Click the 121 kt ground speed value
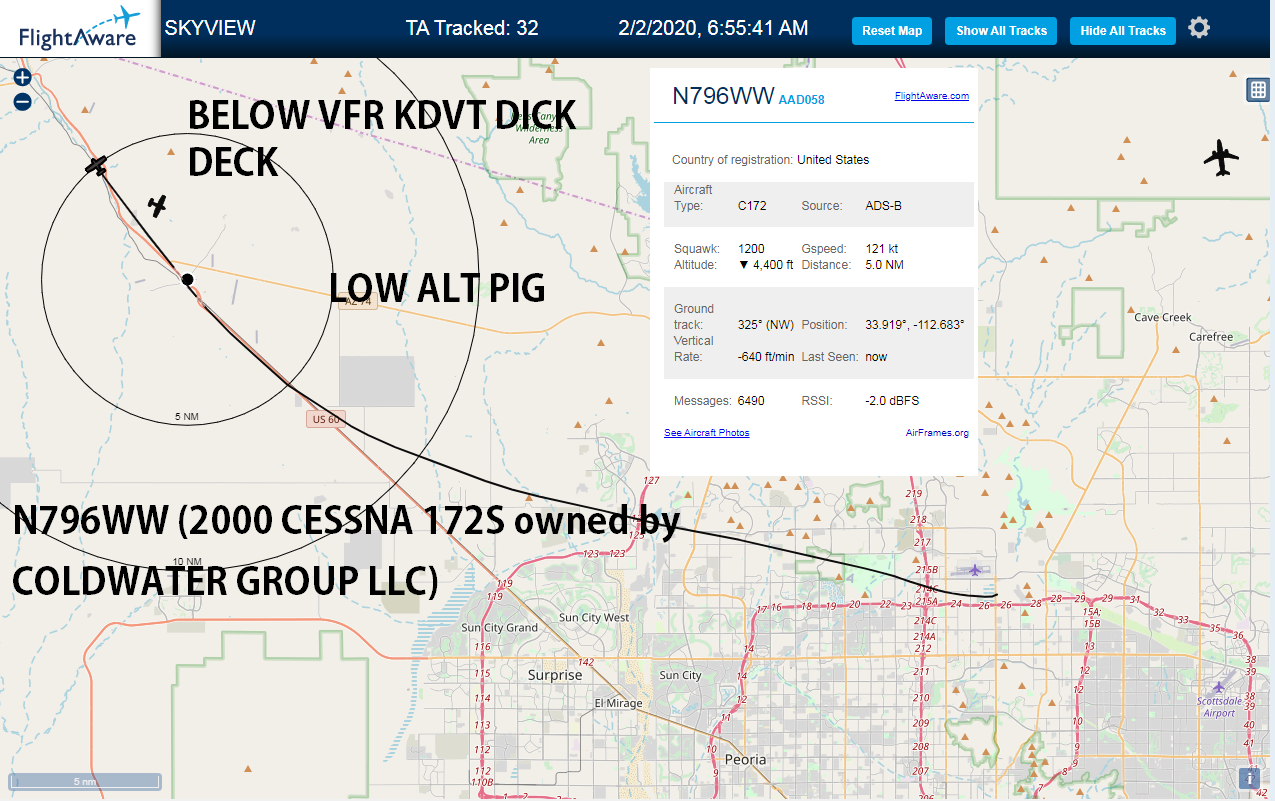 882,249
